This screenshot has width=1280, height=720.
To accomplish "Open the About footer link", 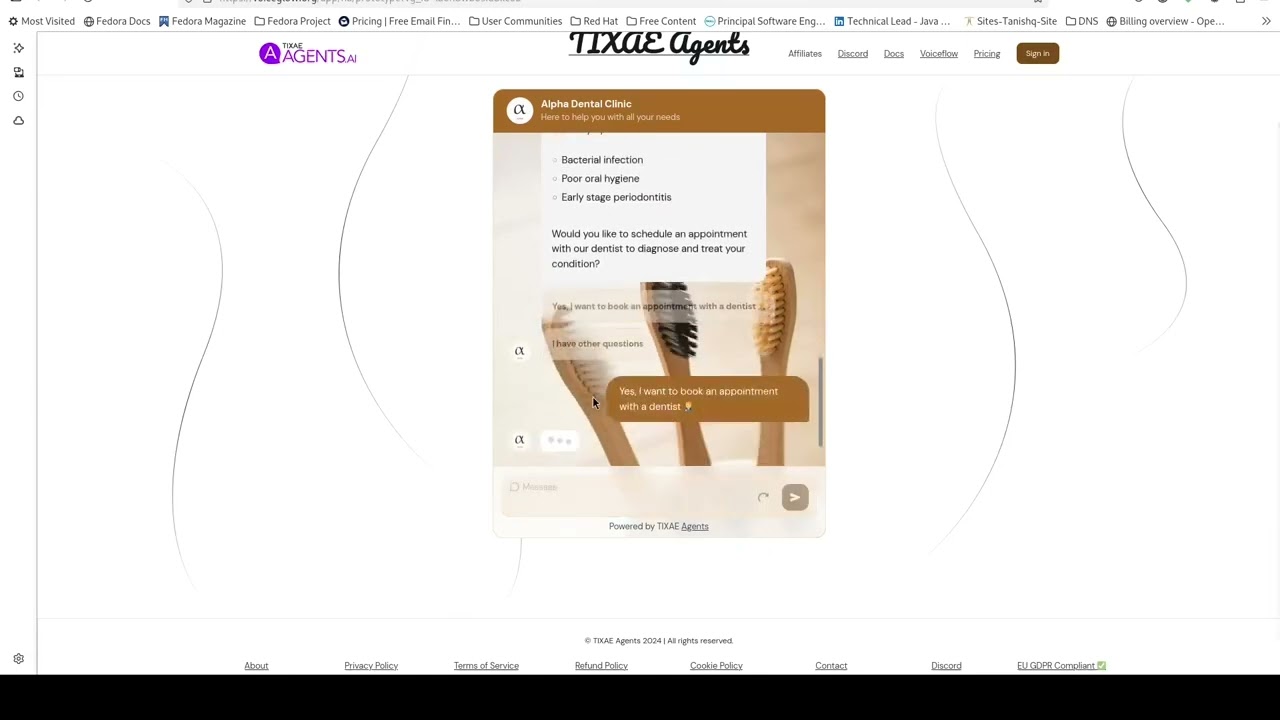I will tap(256, 666).
